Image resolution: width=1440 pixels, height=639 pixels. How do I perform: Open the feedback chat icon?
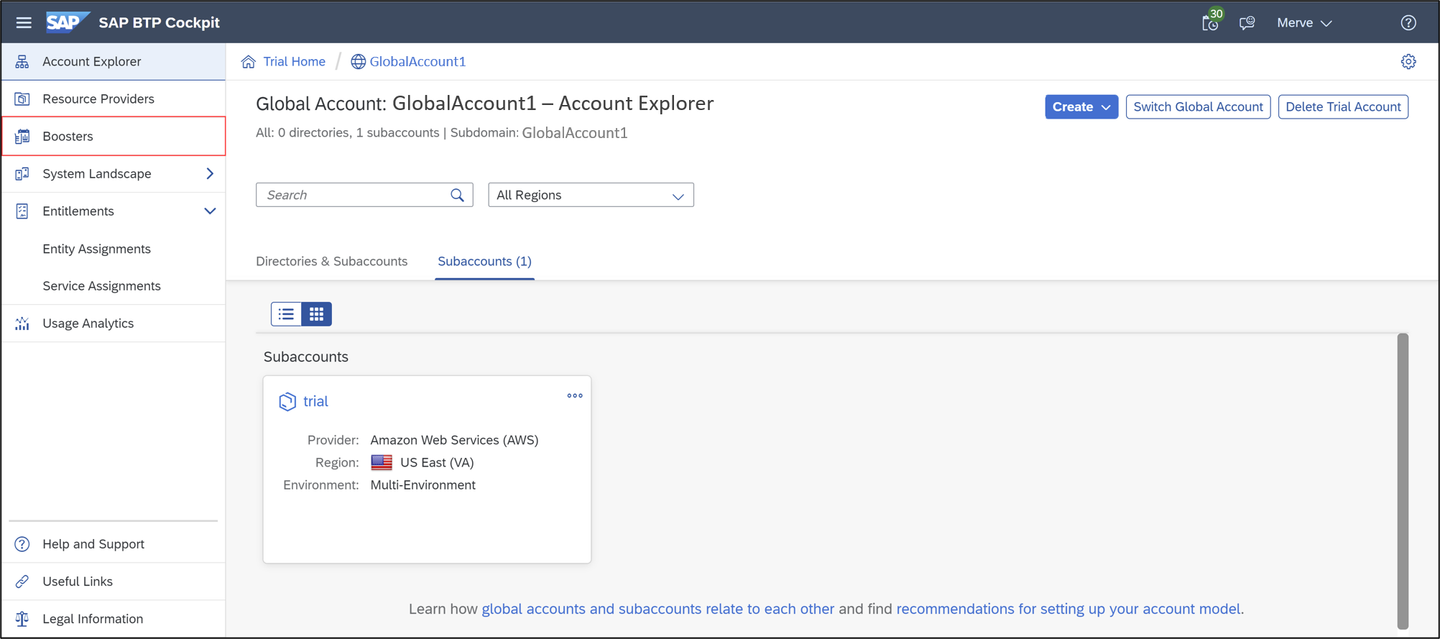tap(1247, 22)
